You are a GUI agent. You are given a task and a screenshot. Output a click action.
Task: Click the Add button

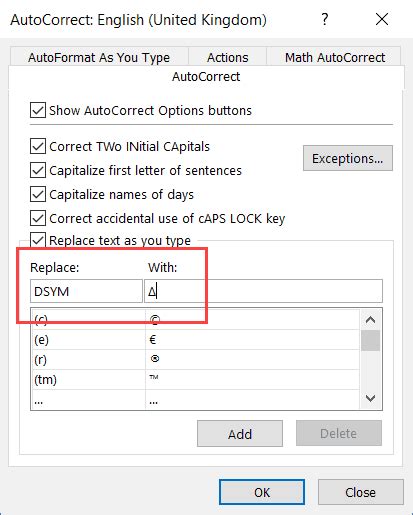click(240, 434)
